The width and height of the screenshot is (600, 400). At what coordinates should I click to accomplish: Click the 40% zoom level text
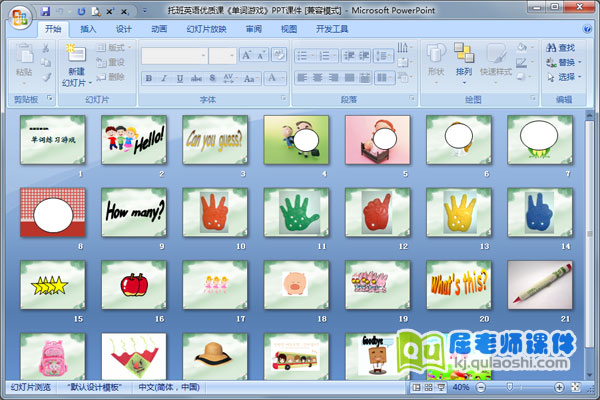pos(461,387)
